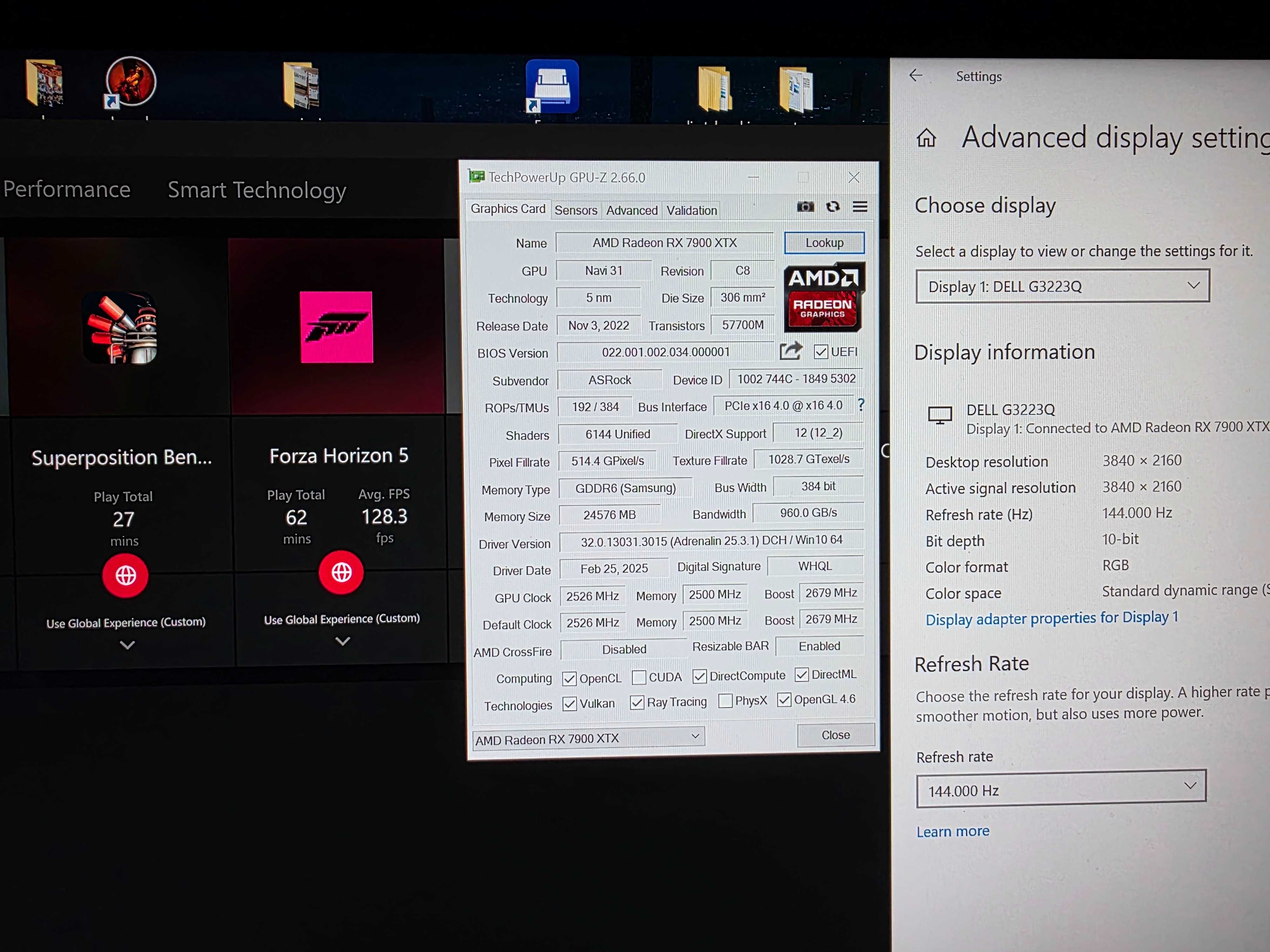
Task: Click the red globe under Forza Horizon 5
Action: click(341, 572)
